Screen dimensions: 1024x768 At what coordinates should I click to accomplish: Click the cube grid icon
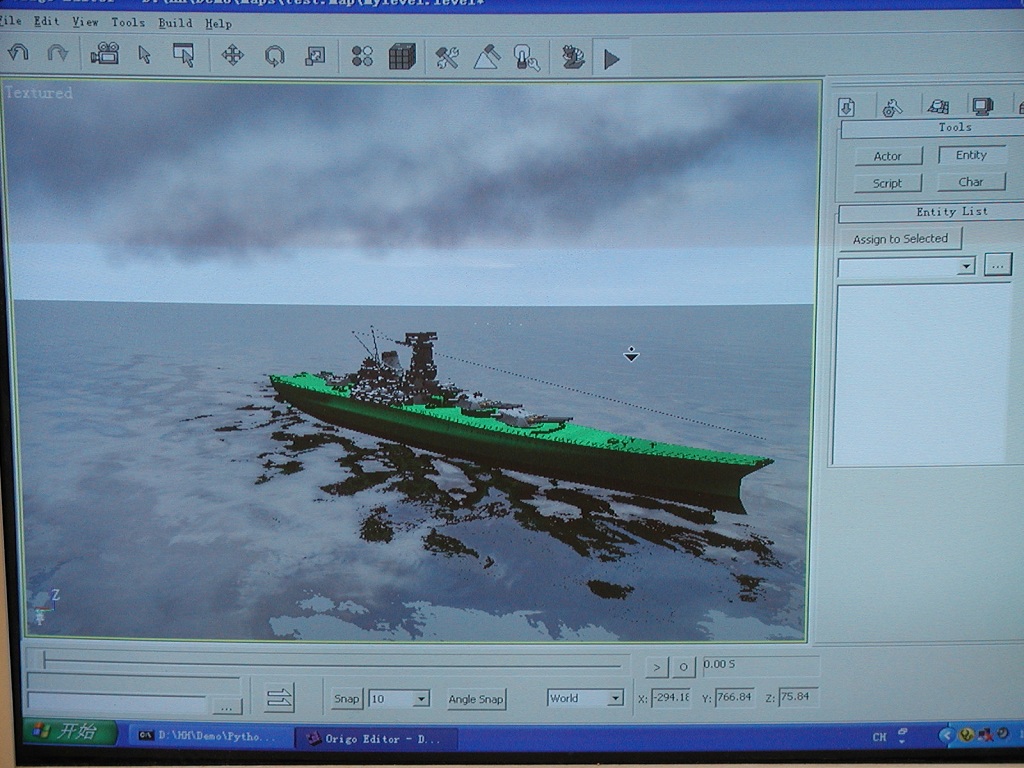(402, 57)
